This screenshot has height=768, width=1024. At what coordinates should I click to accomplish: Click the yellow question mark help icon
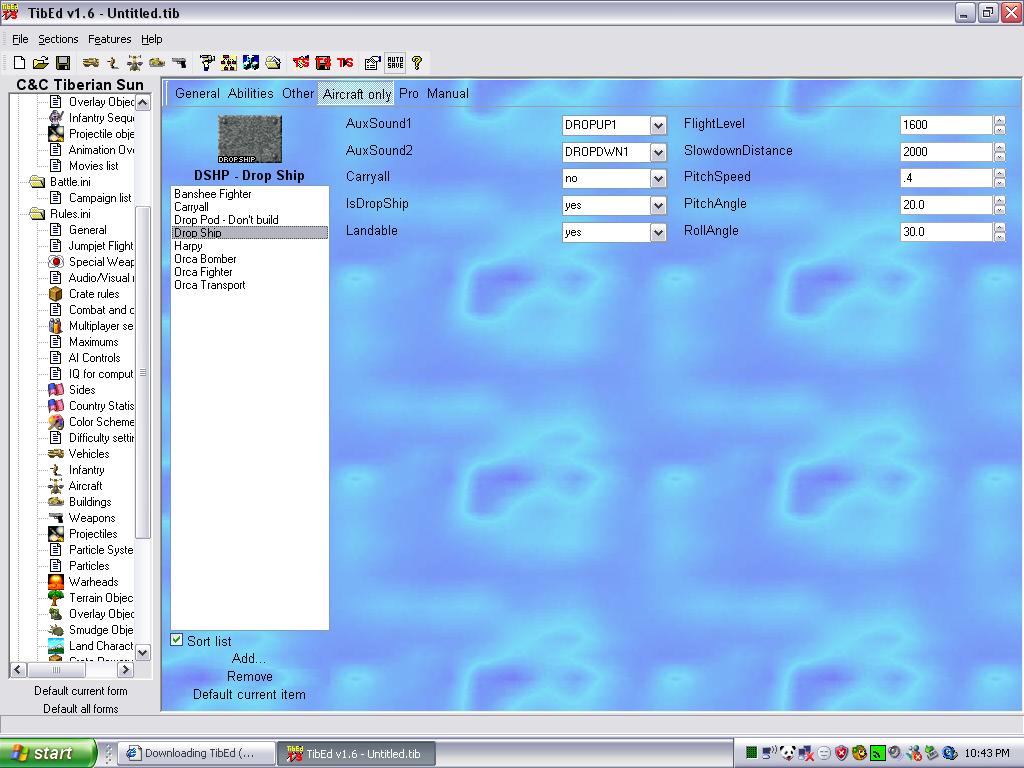[417, 62]
